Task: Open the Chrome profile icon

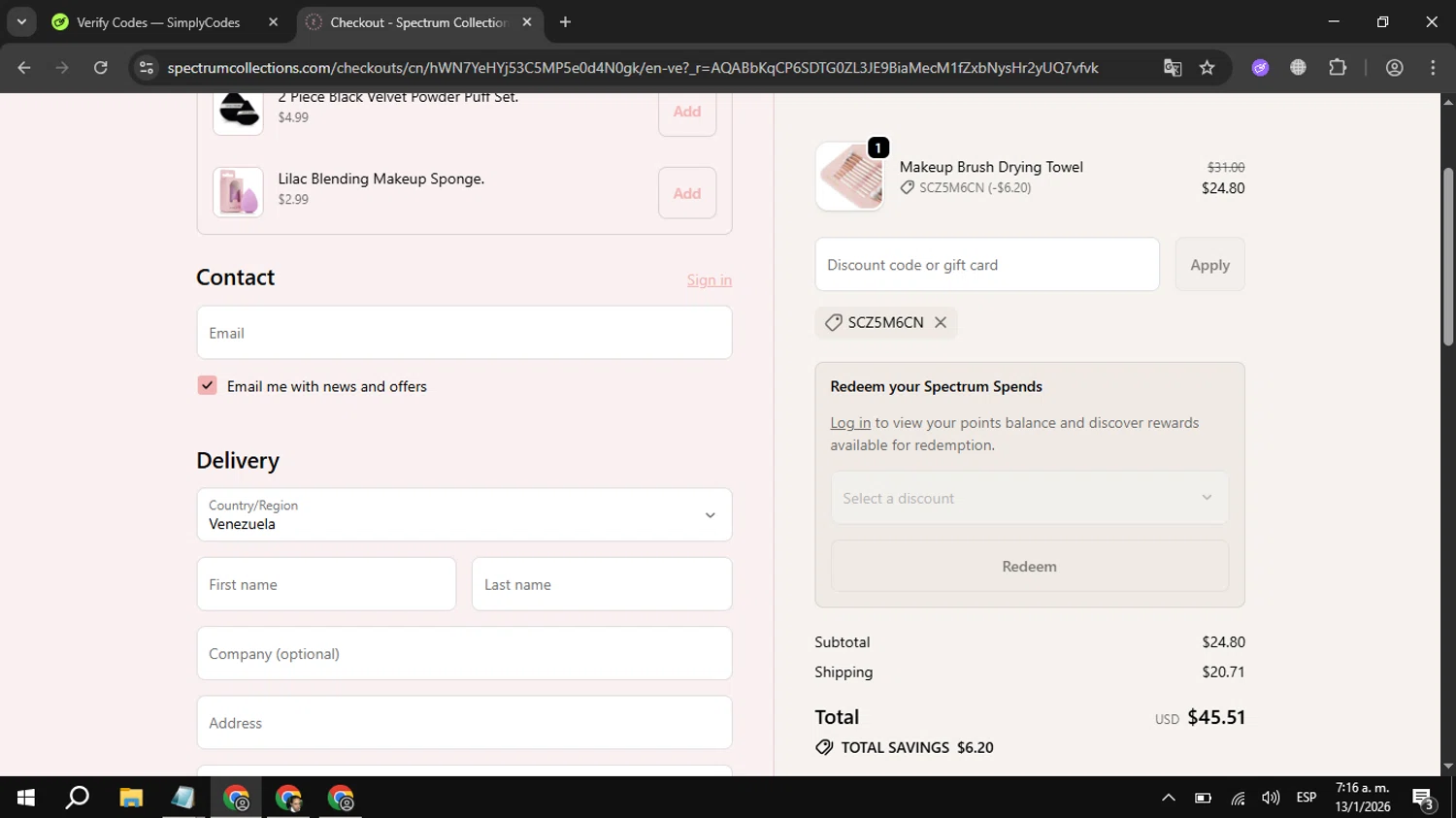Action: 1395,68
